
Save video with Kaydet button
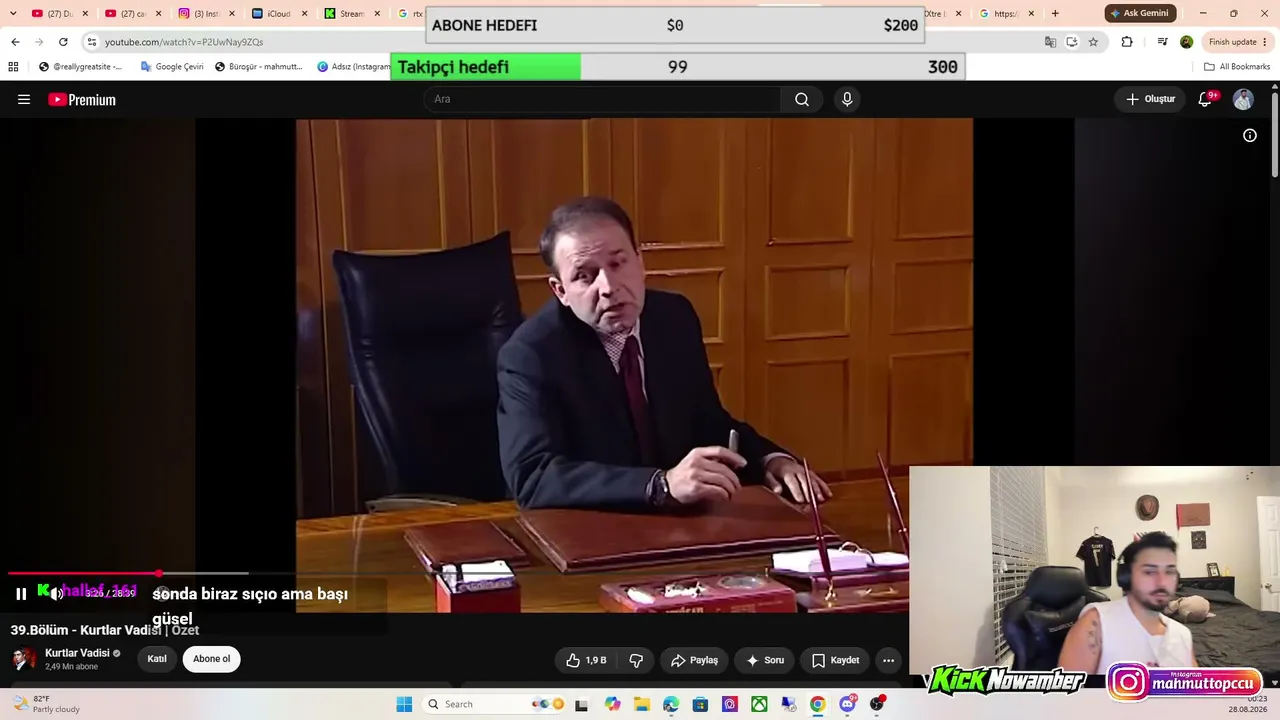tap(835, 660)
